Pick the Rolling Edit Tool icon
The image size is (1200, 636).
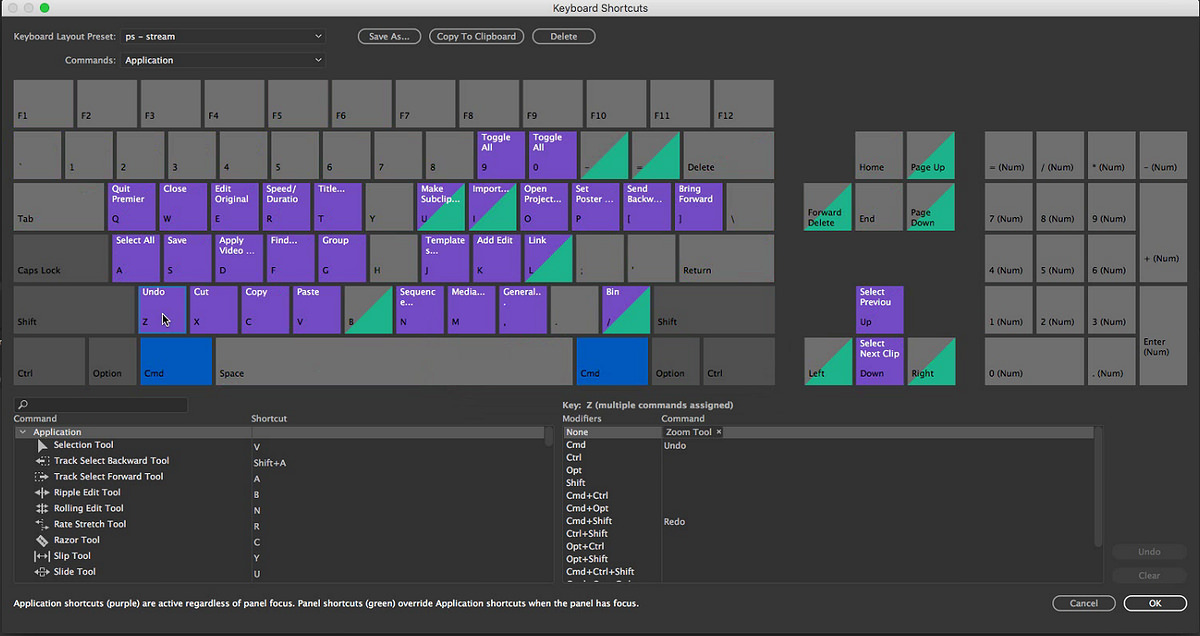coord(42,509)
